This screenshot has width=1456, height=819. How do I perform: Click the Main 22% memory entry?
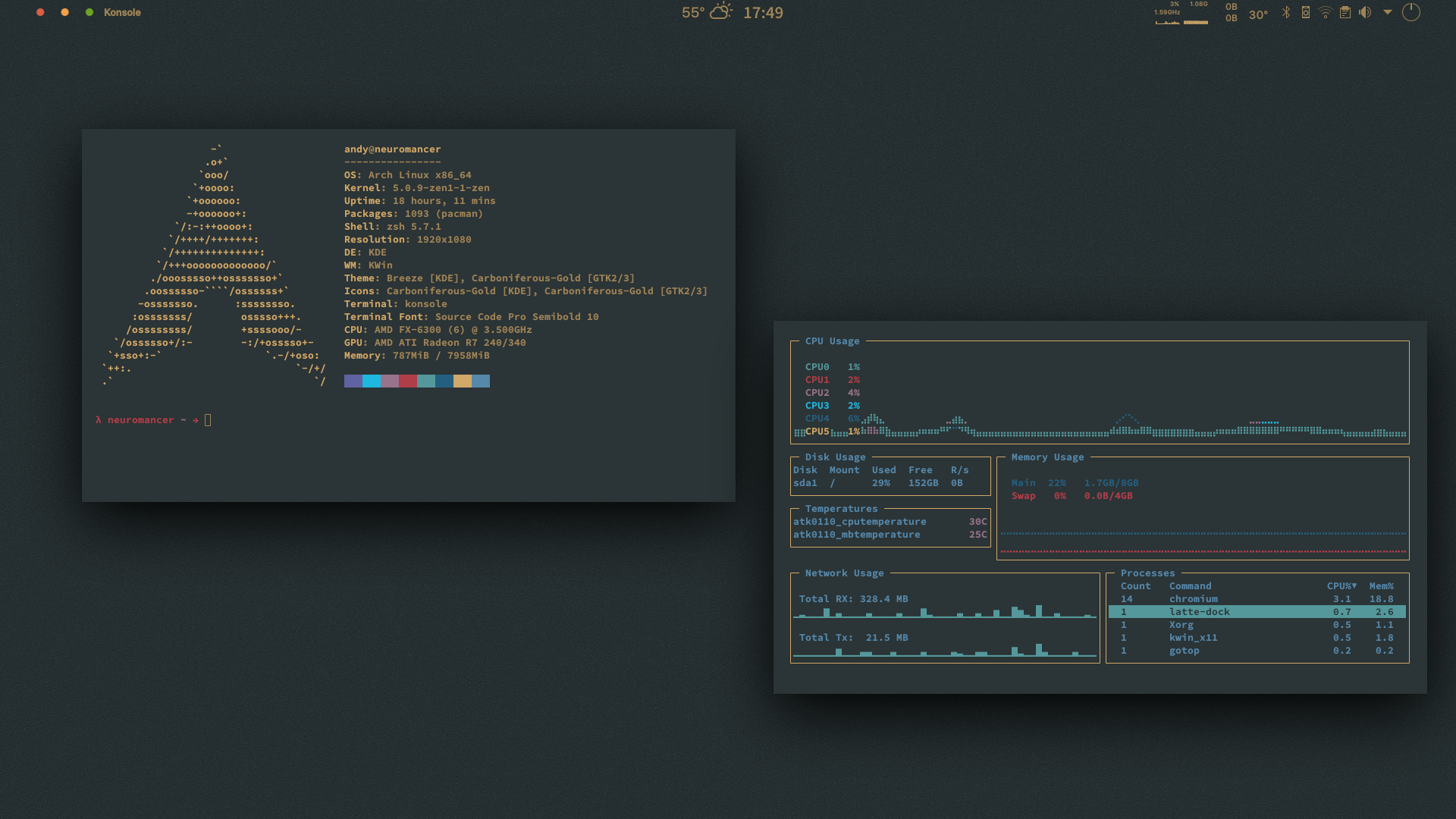[1075, 483]
